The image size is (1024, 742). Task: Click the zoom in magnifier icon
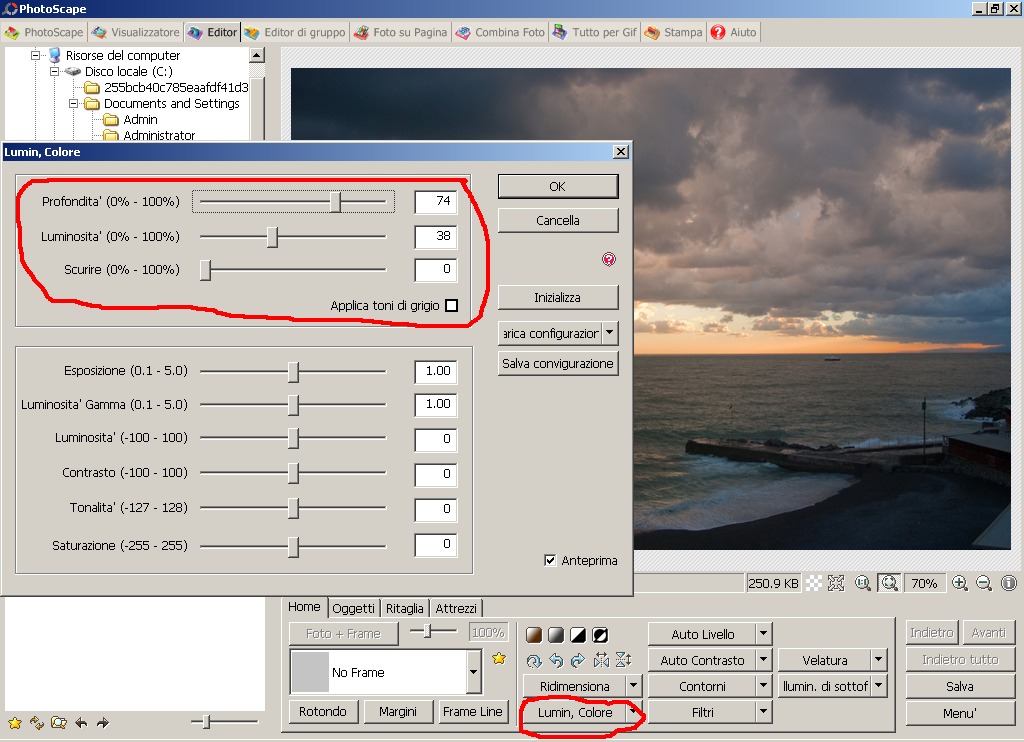click(x=959, y=583)
